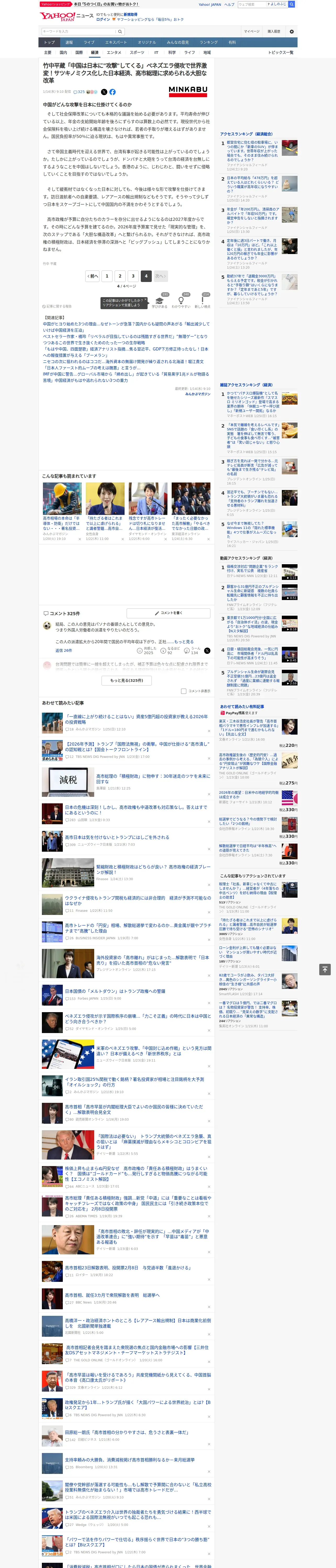Image resolution: width=336 pixels, height=1568 pixels.
Task: Select the 速報 tab
Action: click(69, 43)
